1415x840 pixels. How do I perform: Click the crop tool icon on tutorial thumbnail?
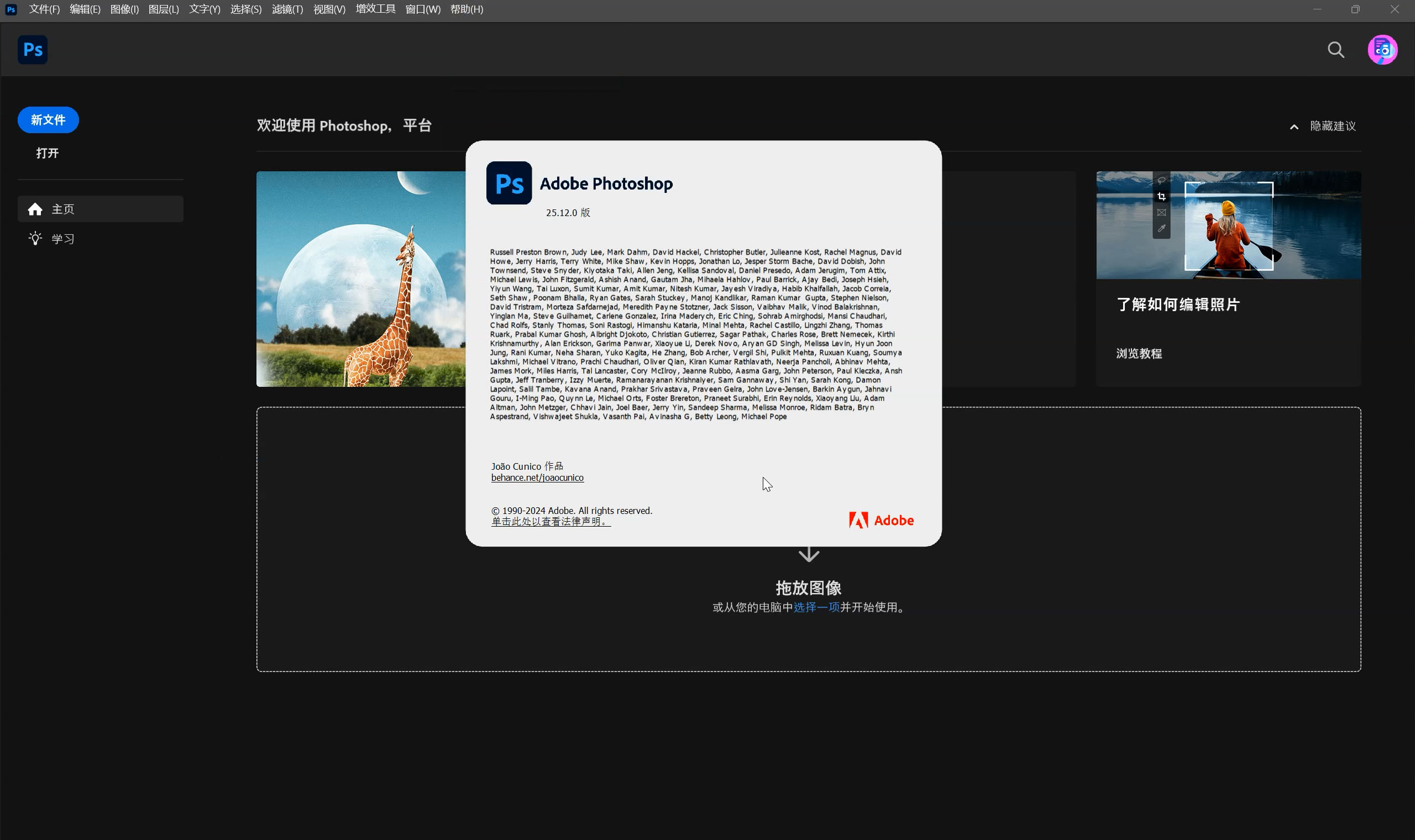tap(1161, 197)
